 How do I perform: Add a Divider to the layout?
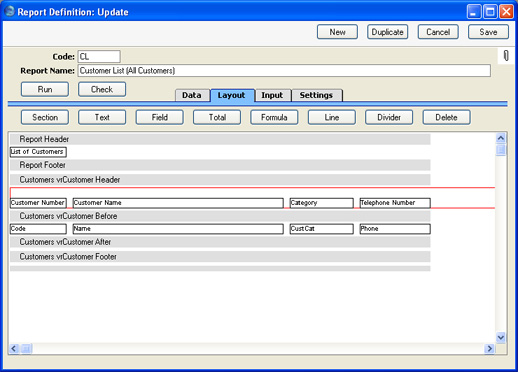coord(389,117)
